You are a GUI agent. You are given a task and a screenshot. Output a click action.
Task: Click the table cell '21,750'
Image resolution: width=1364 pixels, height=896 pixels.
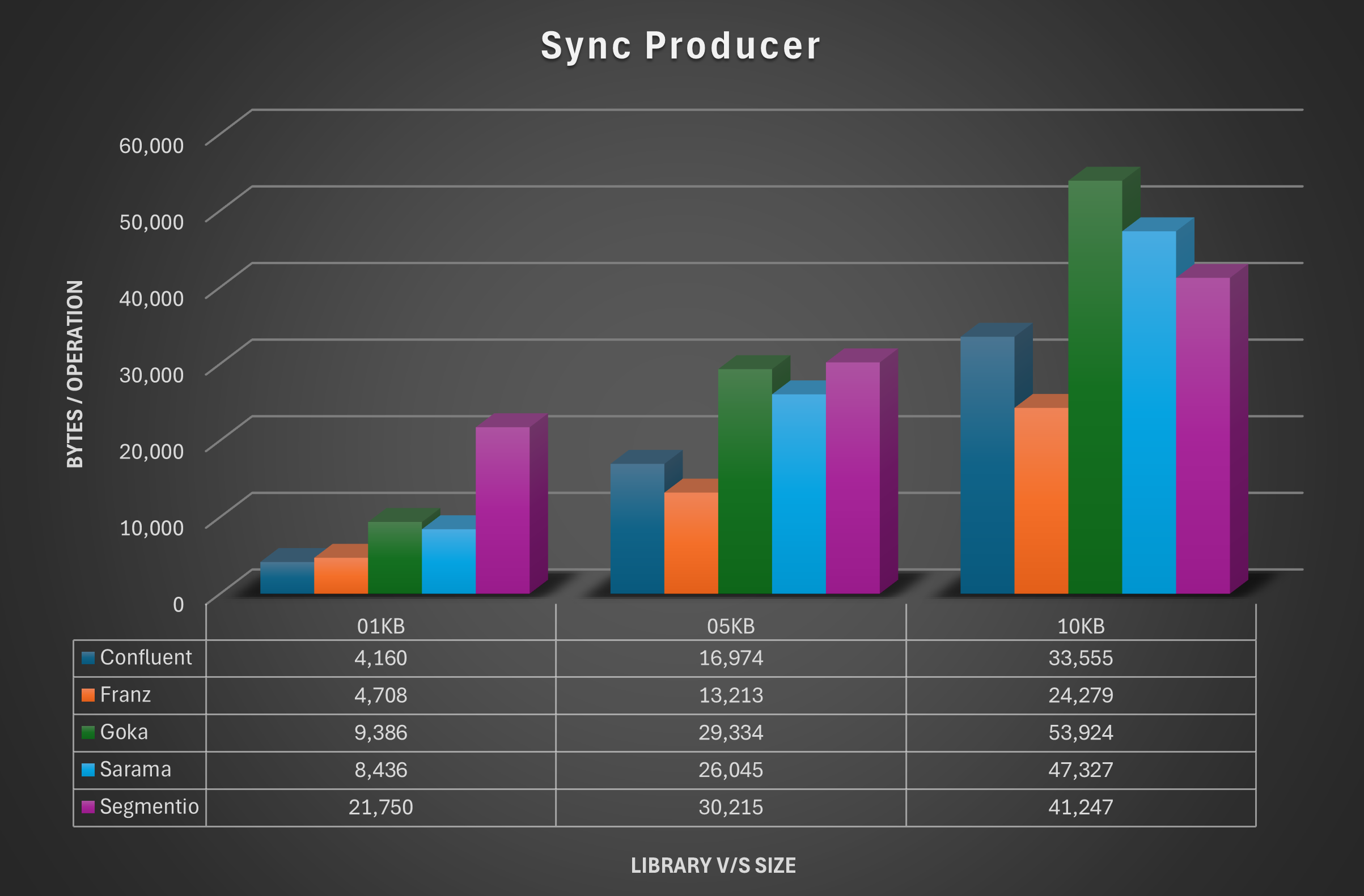(x=380, y=806)
